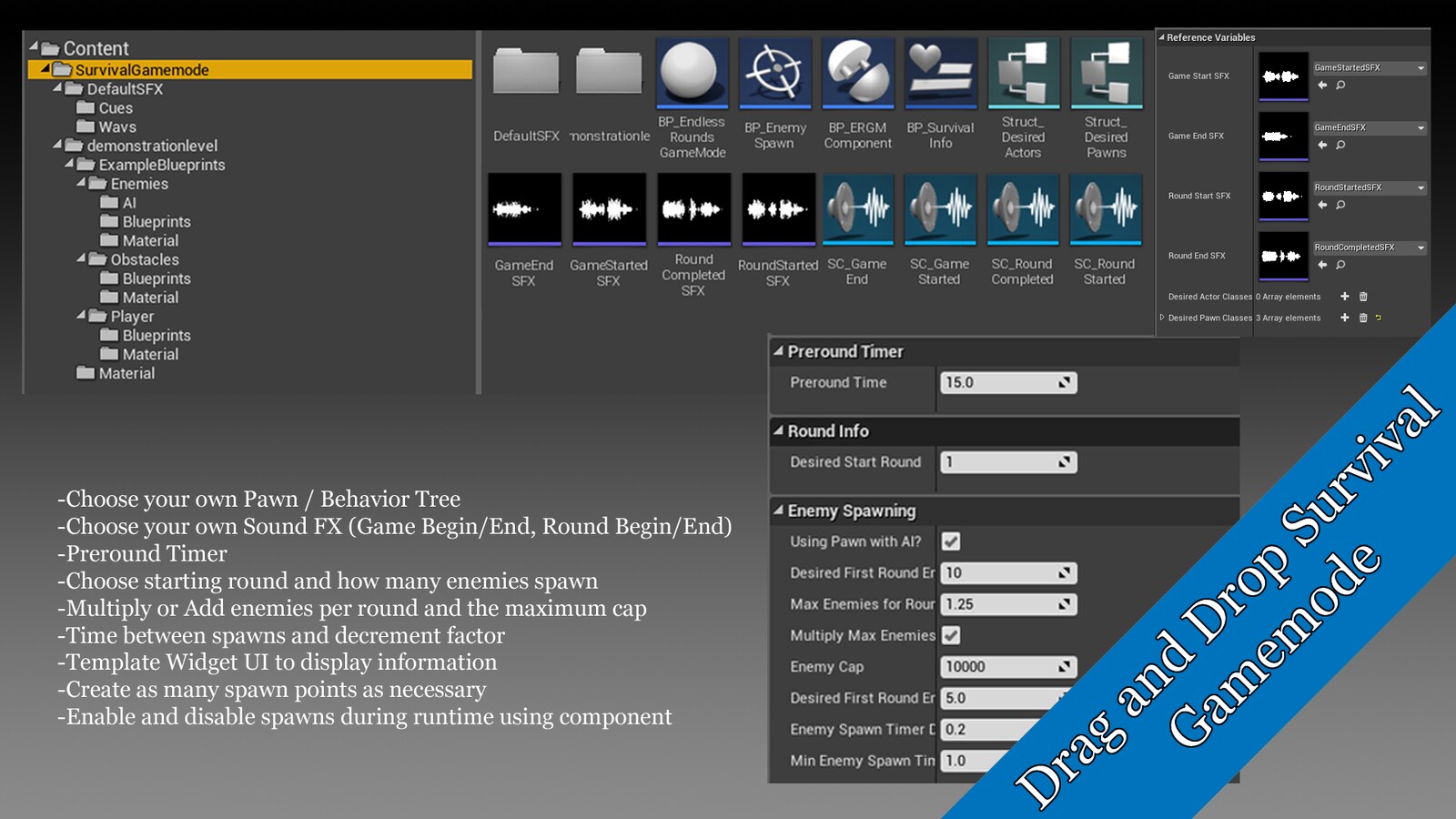The image size is (1456, 819).
Task: Toggle the Using Pawn with AI checkbox
Action: pos(951,541)
